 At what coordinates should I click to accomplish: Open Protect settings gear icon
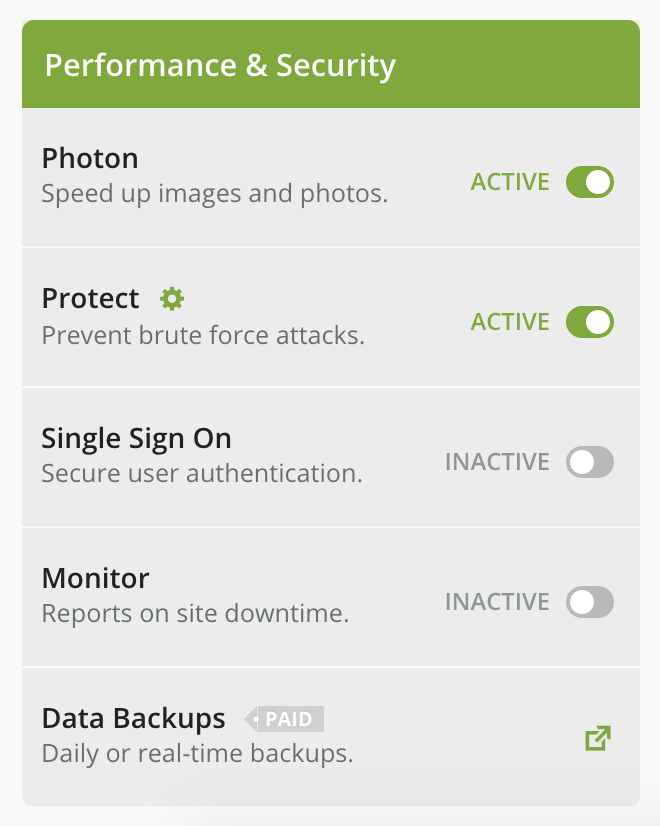point(172,299)
